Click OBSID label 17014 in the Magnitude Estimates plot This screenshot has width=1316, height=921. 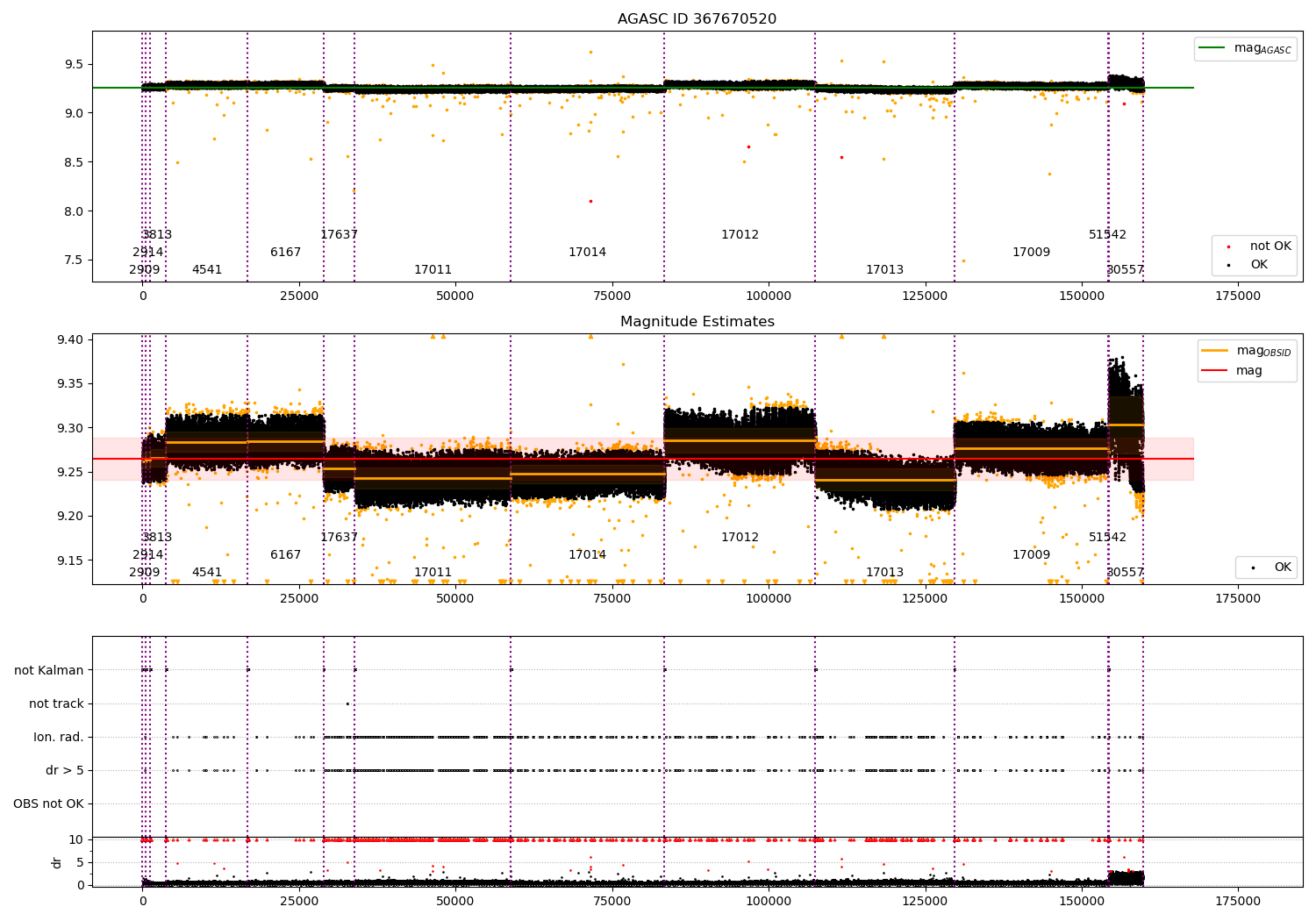pyautogui.click(x=588, y=555)
